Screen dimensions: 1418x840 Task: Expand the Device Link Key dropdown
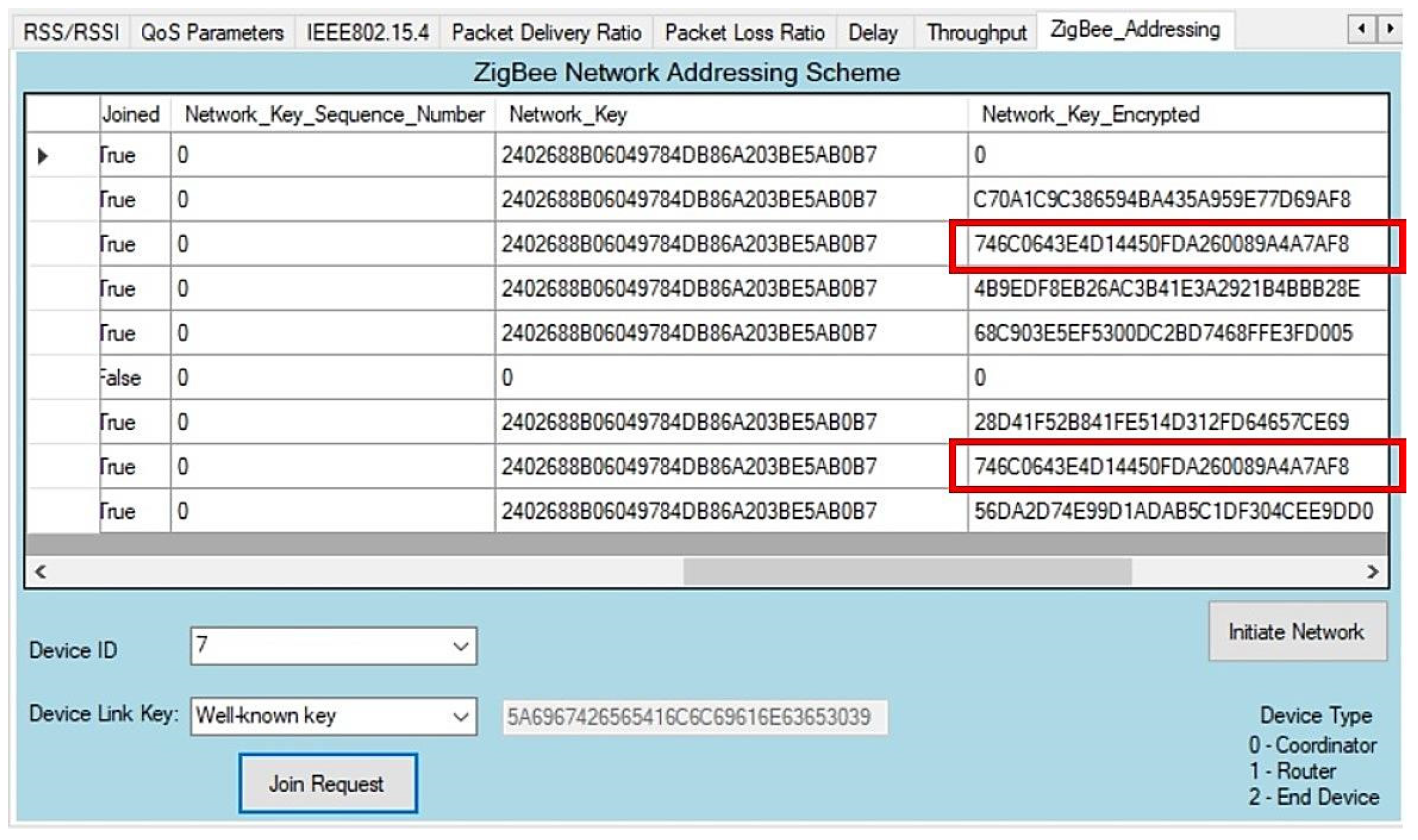click(460, 717)
